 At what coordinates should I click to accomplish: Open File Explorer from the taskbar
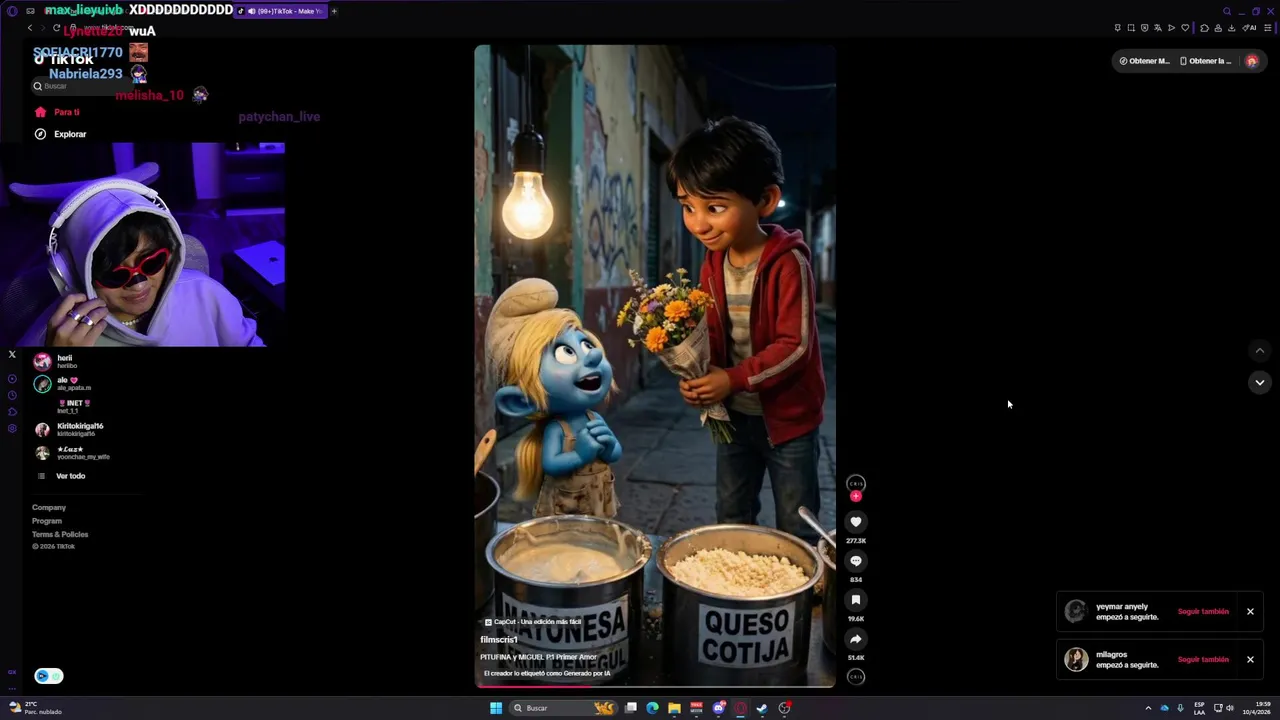tap(674, 708)
